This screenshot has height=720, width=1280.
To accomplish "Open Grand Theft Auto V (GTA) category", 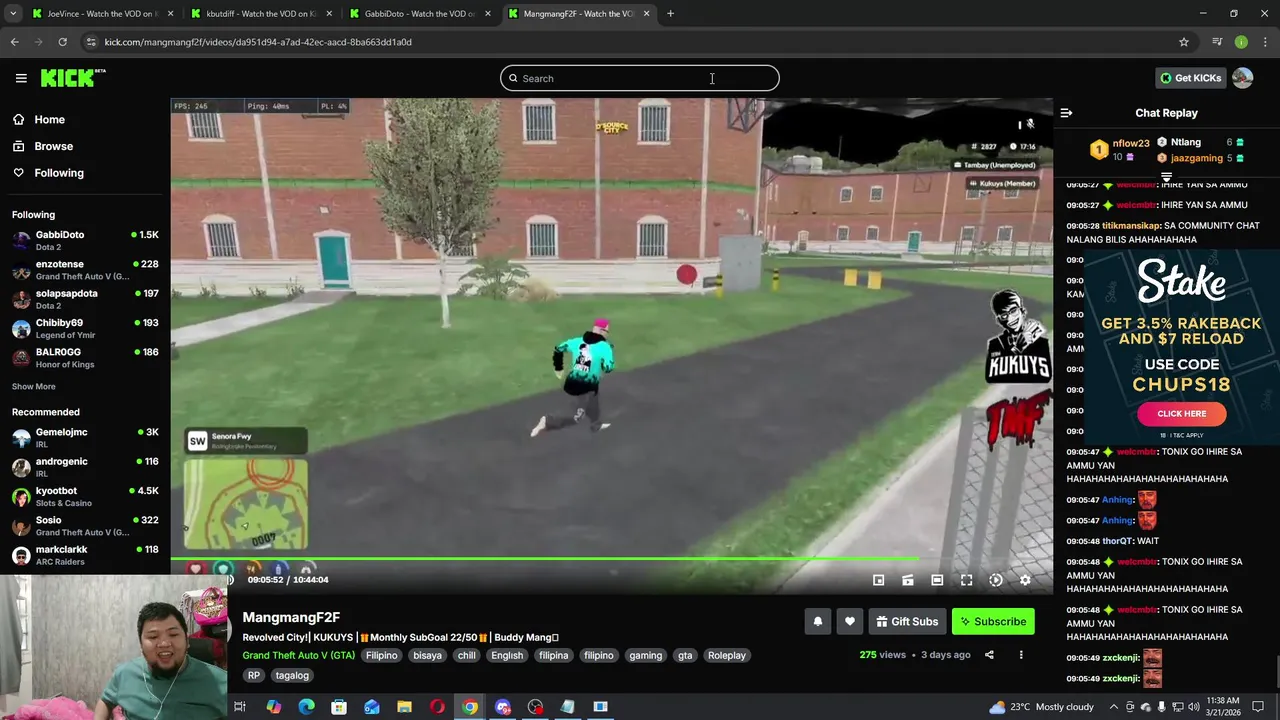I will (x=298, y=655).
